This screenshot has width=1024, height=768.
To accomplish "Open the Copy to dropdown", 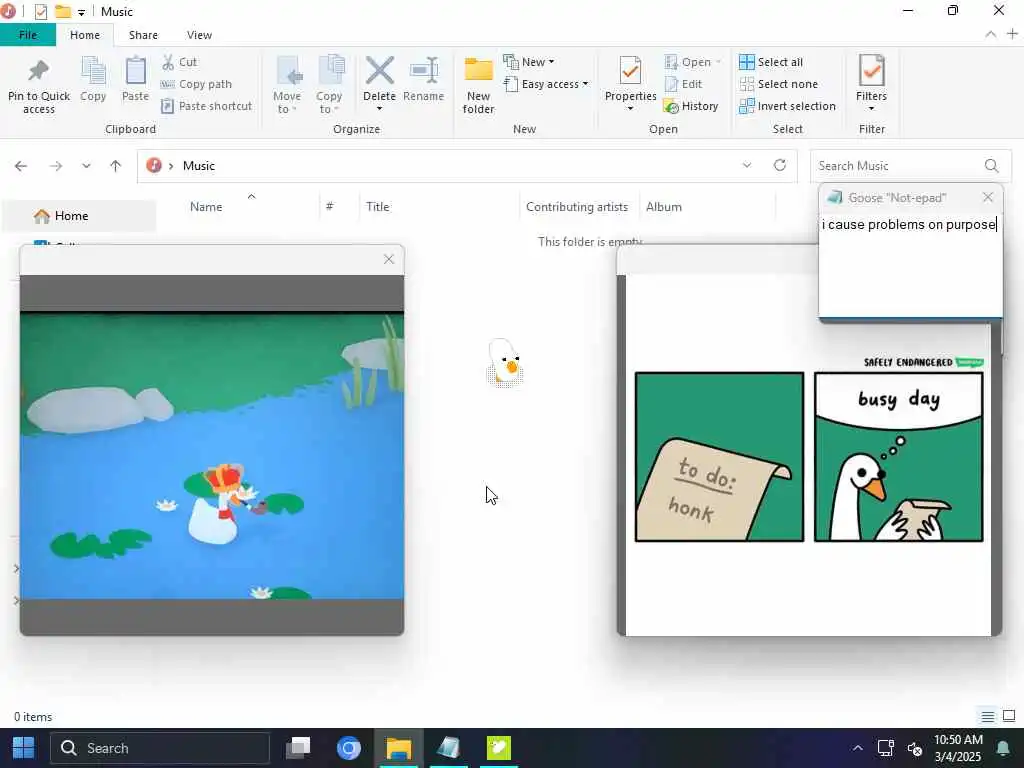I will click(329, 86).
